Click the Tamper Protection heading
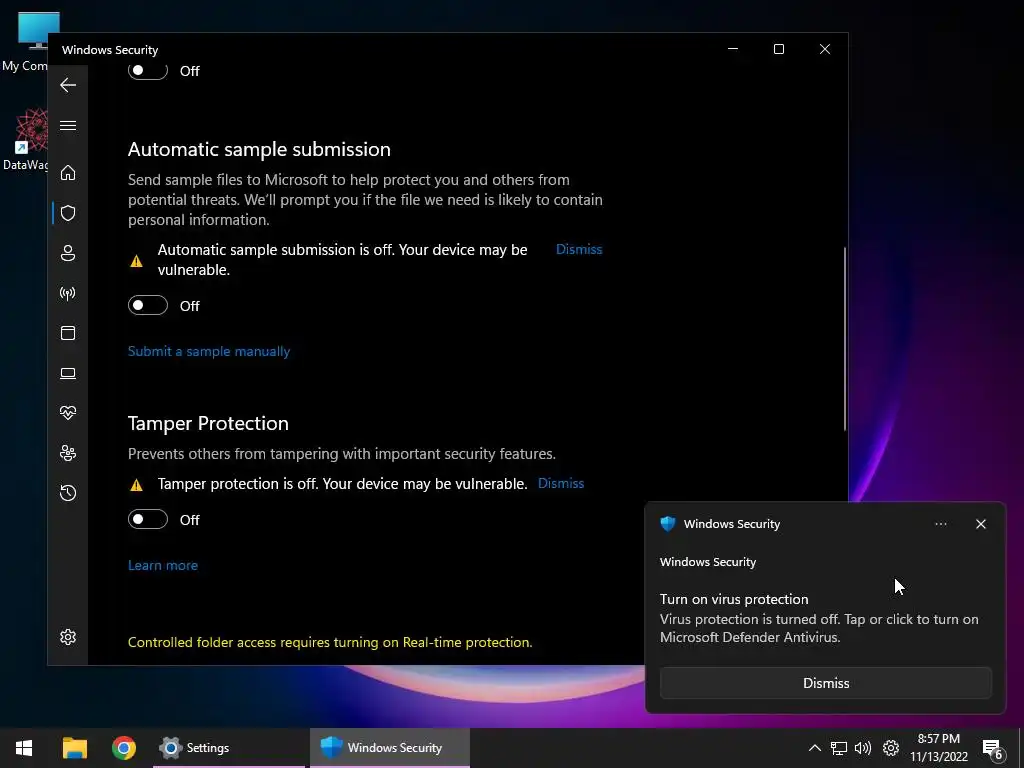 tap(208, 423)
